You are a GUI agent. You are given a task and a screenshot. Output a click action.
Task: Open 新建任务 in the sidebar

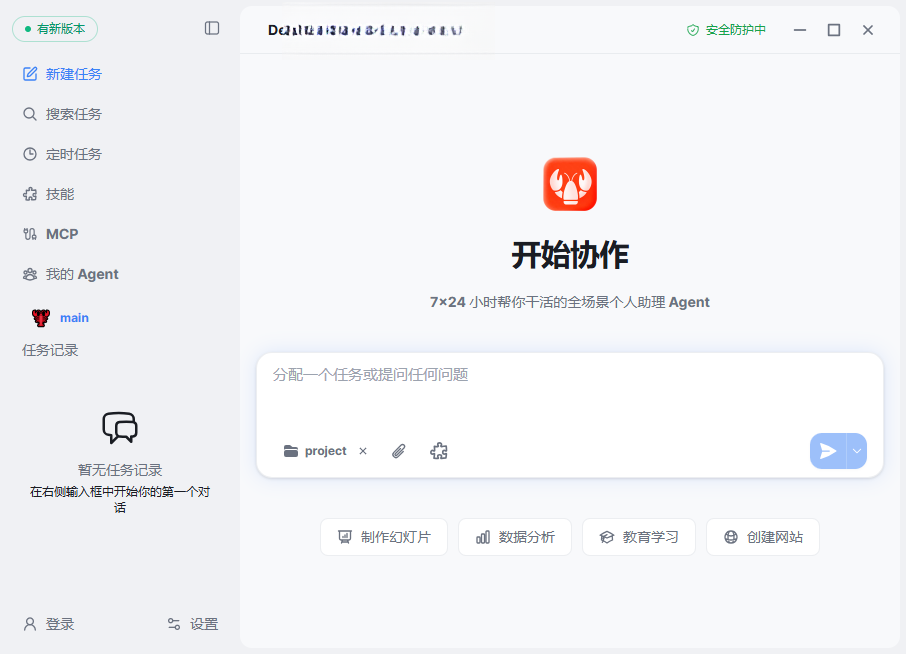click(62, 74)
